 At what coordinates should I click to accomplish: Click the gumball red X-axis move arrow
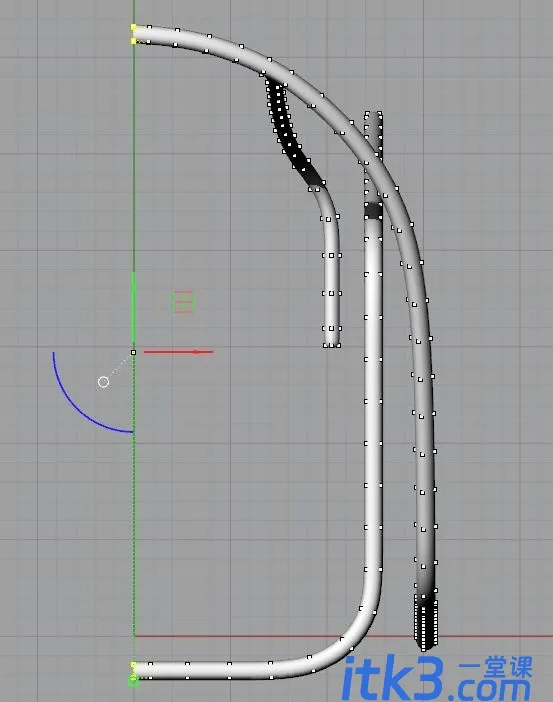(178, 352)
